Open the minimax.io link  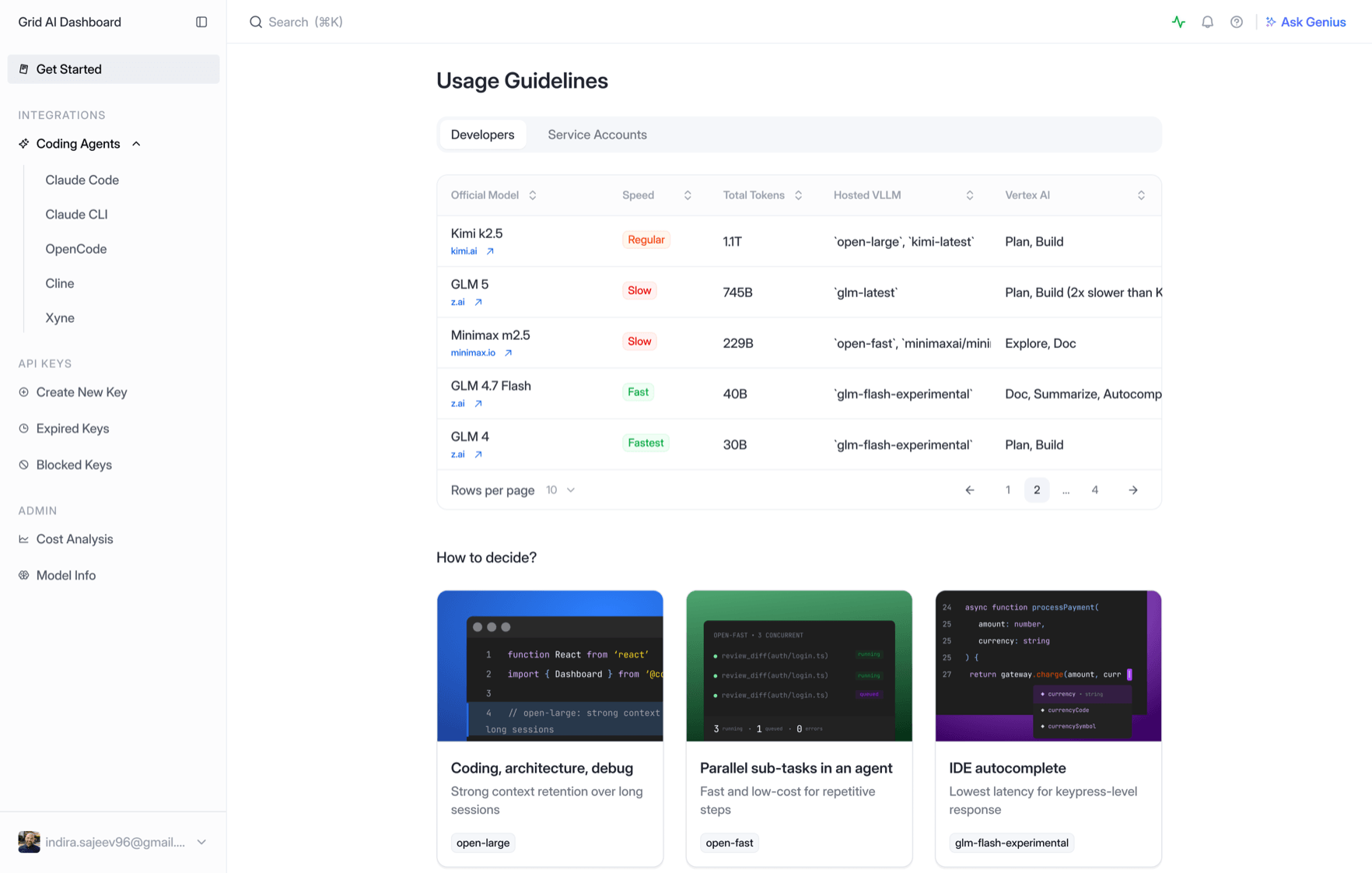[x=473, y=352]
